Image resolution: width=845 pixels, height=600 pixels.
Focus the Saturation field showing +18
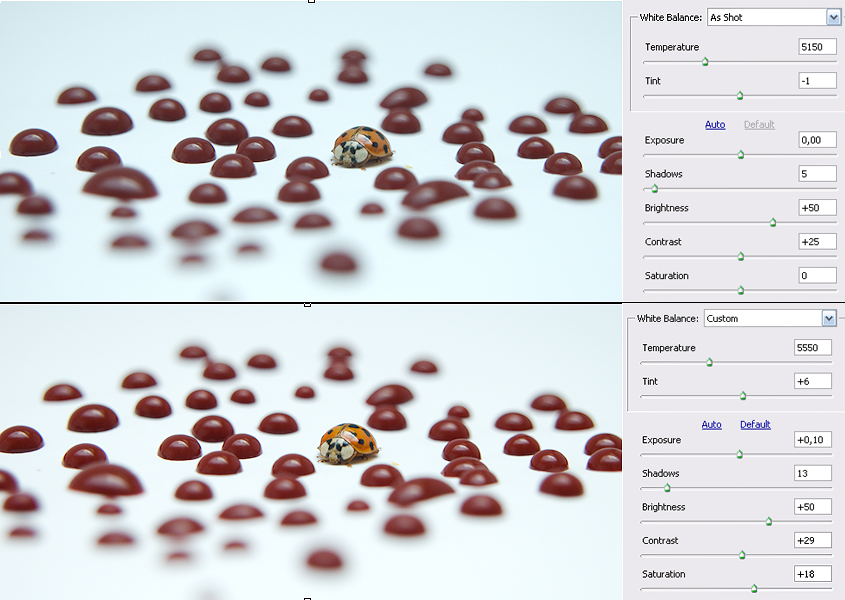tap(813, 574)
